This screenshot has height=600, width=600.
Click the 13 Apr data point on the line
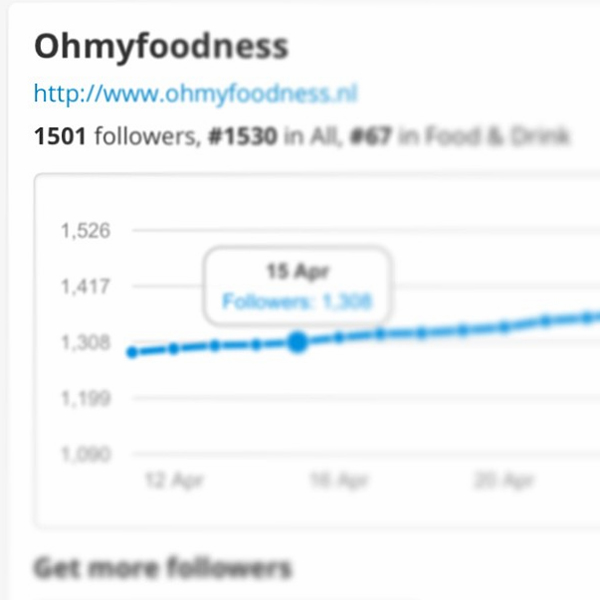215,346
